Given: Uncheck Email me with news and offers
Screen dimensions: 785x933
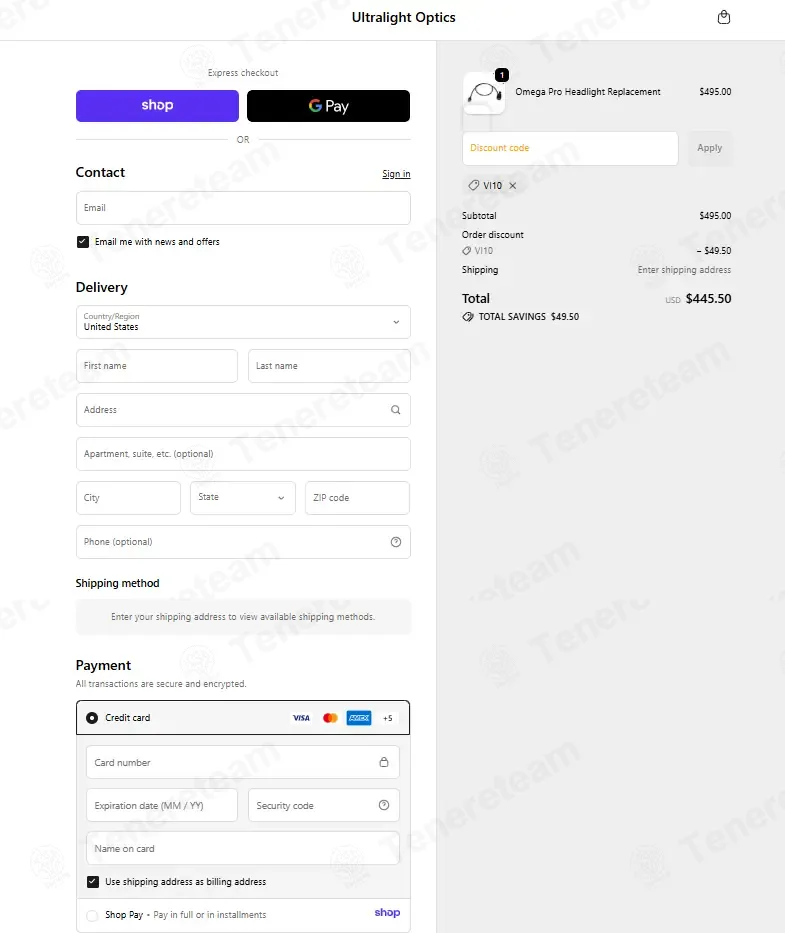Looking at the screenshot, I should (83, 242).
